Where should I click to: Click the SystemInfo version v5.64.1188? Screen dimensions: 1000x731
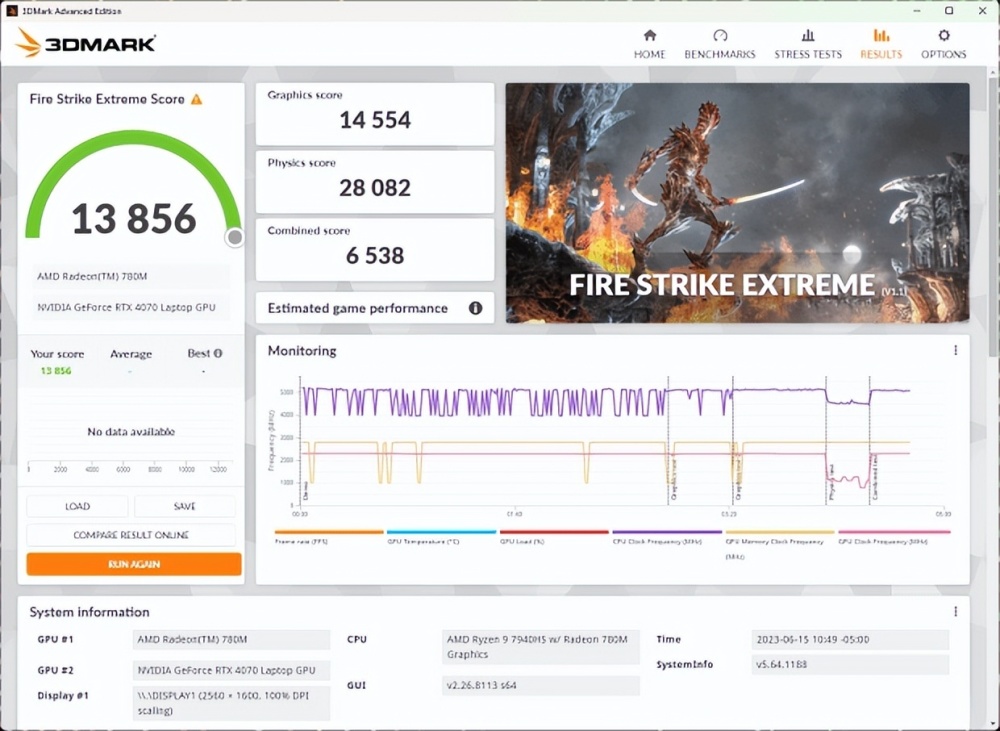pos(850,665)
